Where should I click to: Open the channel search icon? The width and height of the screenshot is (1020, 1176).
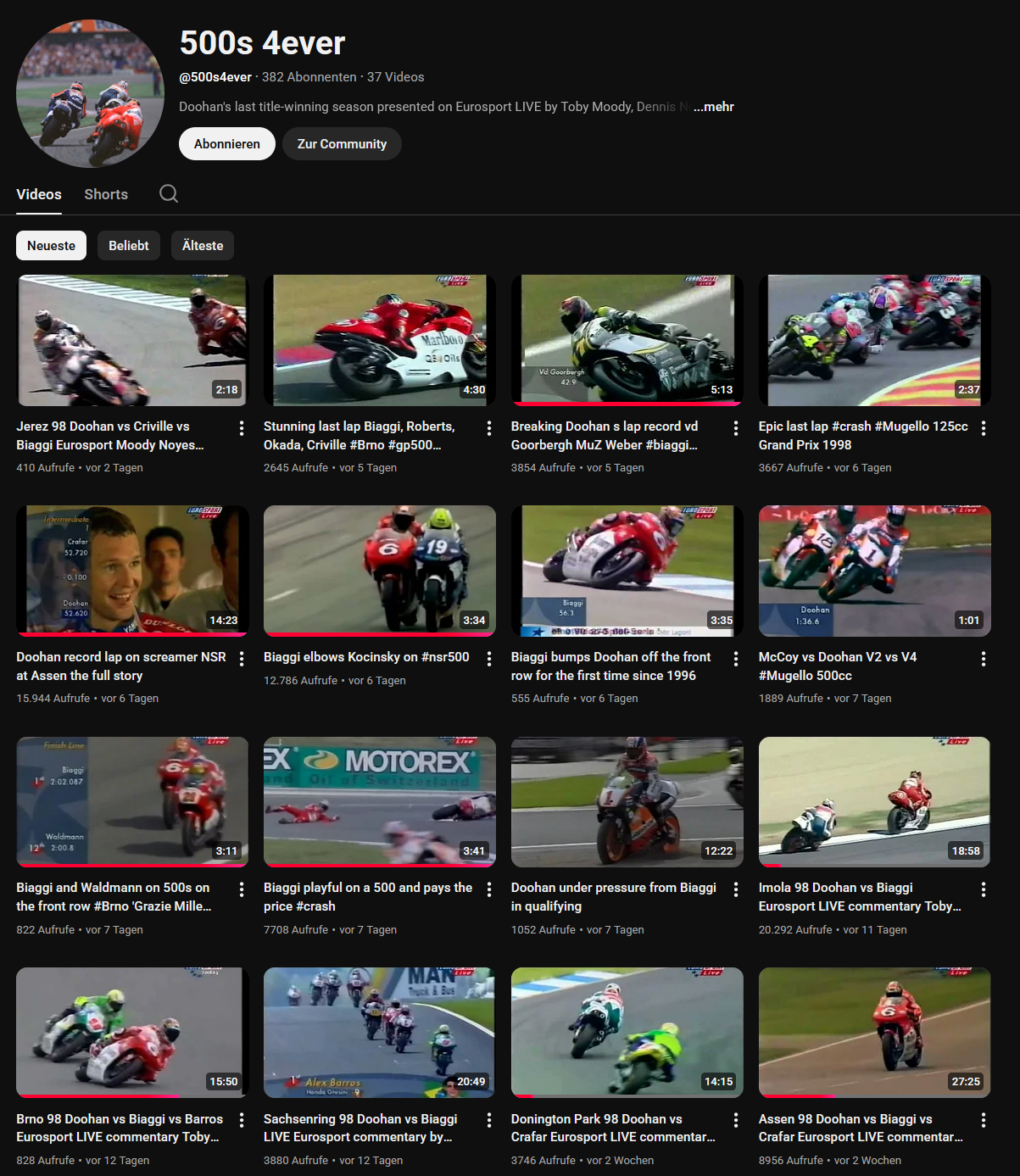click(x=169, y=194)
